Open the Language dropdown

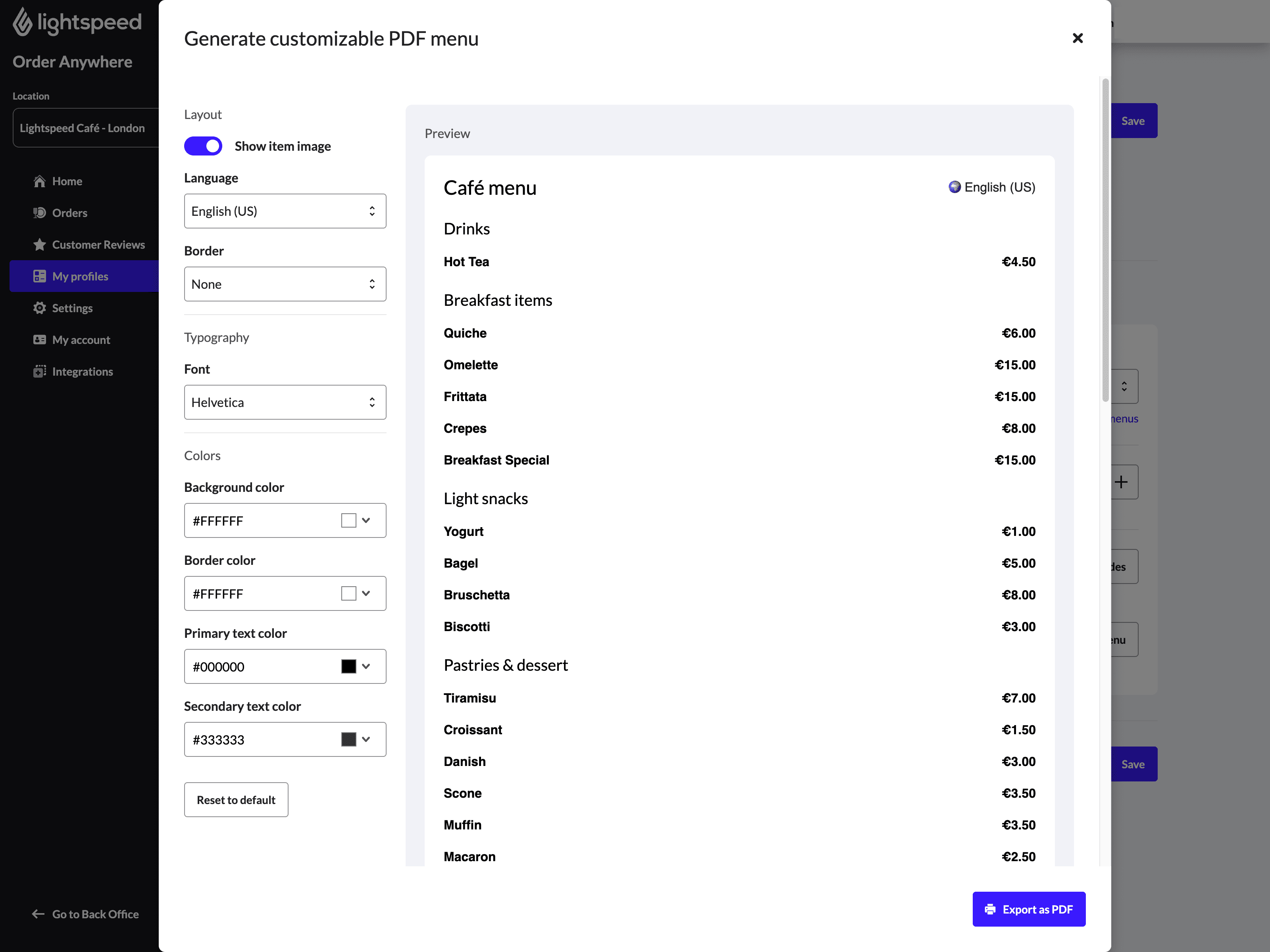[285, 211]
